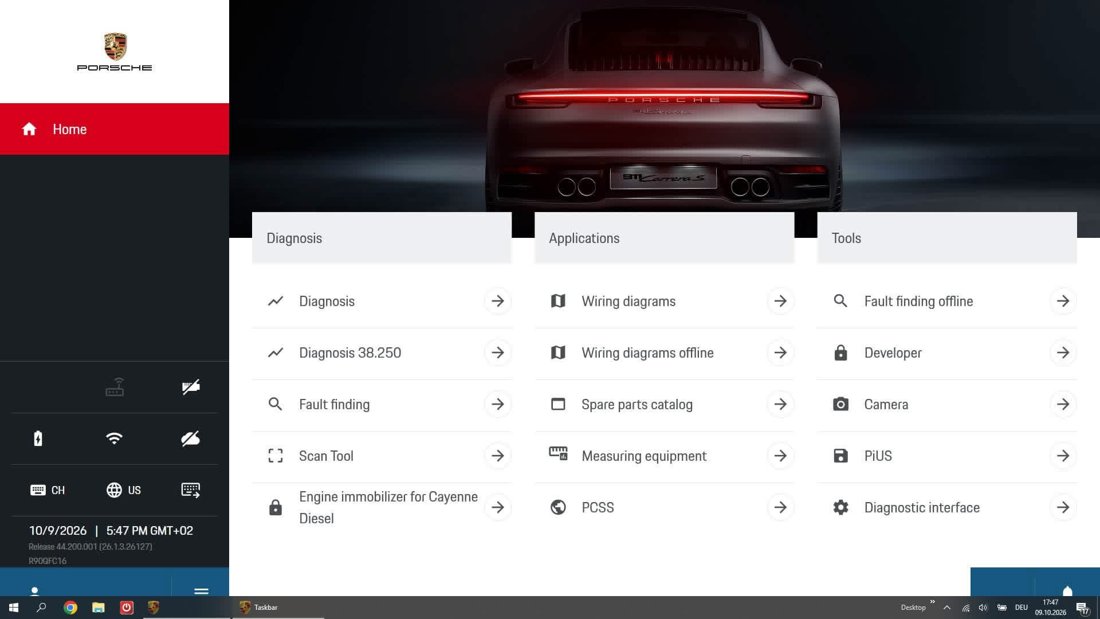Viewport: 1100px width, 619px height.
Task: Click the router connection icon in sidebar
Action: click(114, 387)
